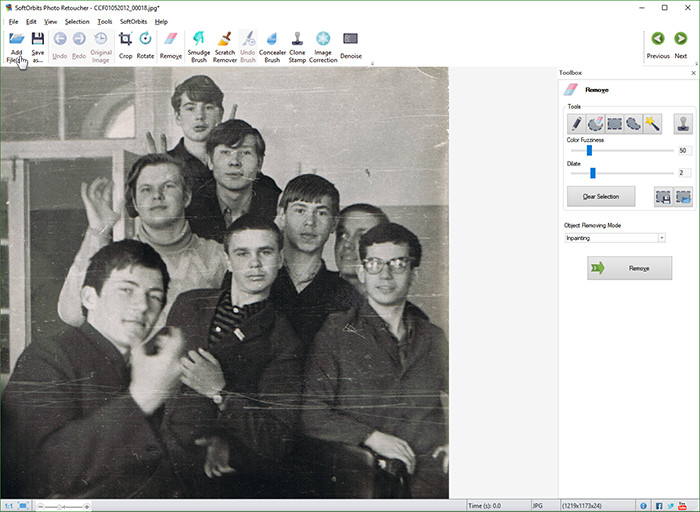Screen dimensions: 700x512
Task: Click the Save as floppy disk icon
Action: (x=38, y=39)
